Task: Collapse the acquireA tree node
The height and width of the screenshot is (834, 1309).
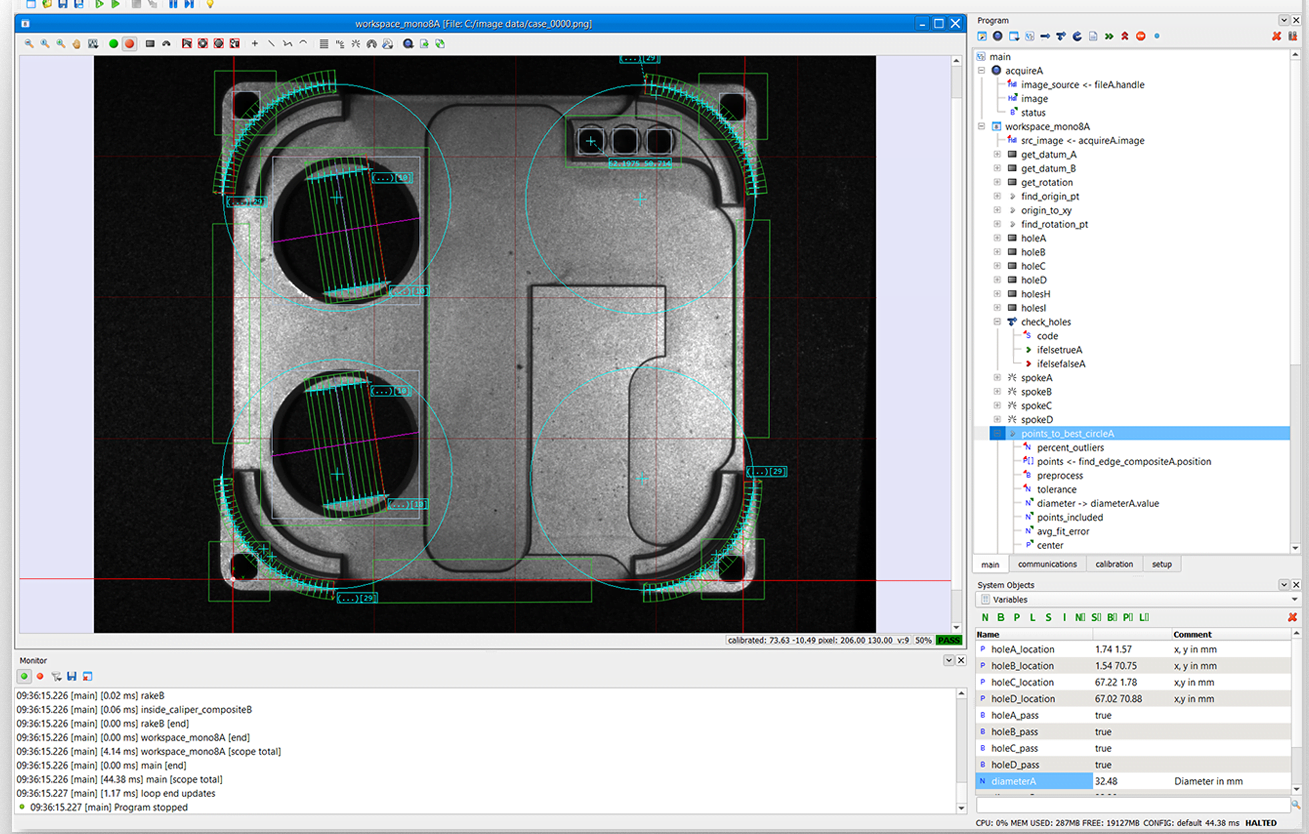Action: (x=982, y=71)
